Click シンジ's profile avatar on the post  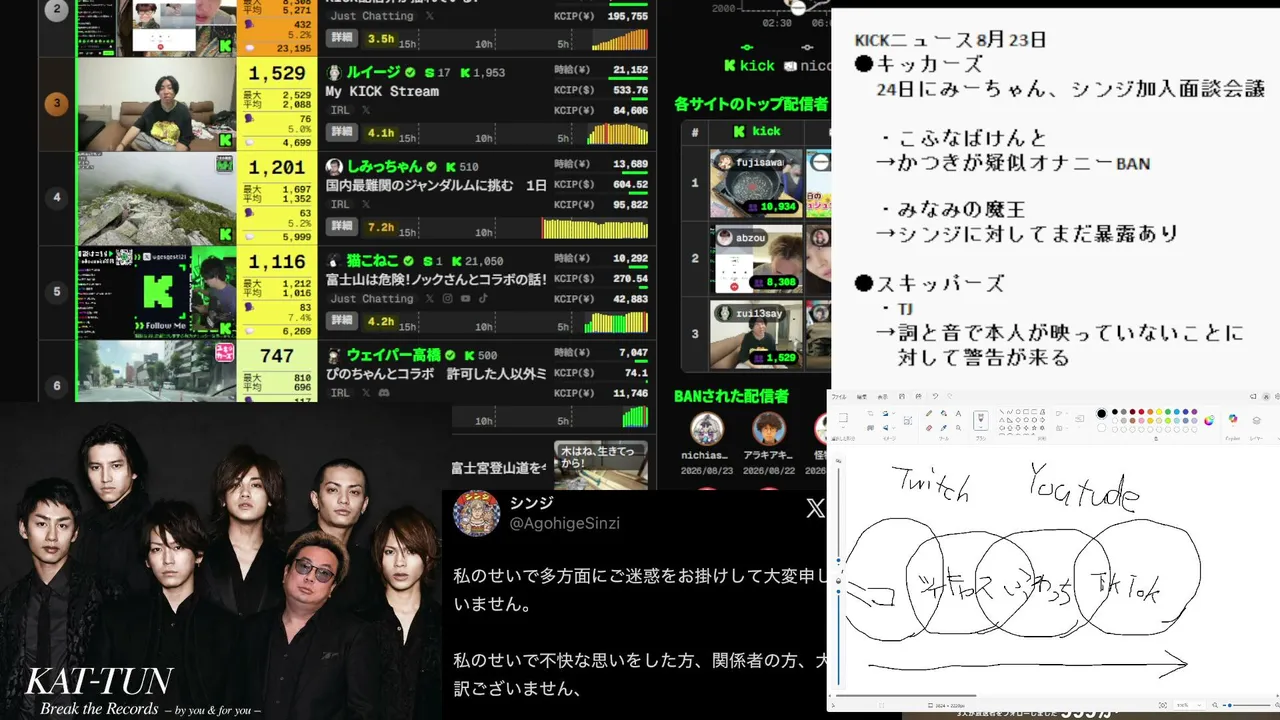coord(476,513)
